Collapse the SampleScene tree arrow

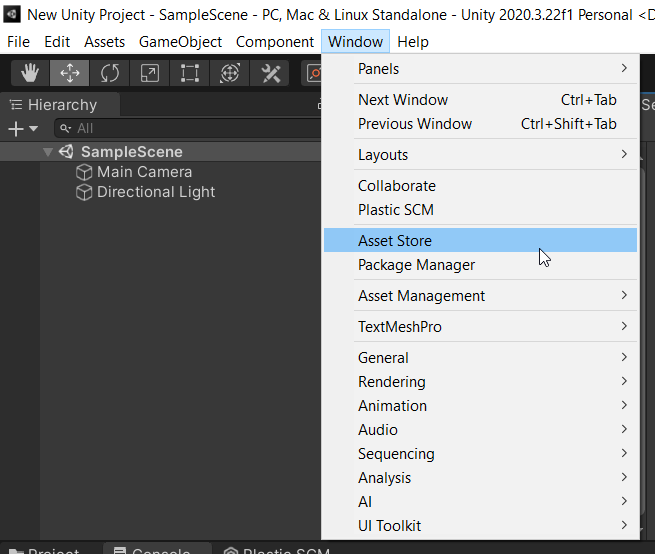48,152
